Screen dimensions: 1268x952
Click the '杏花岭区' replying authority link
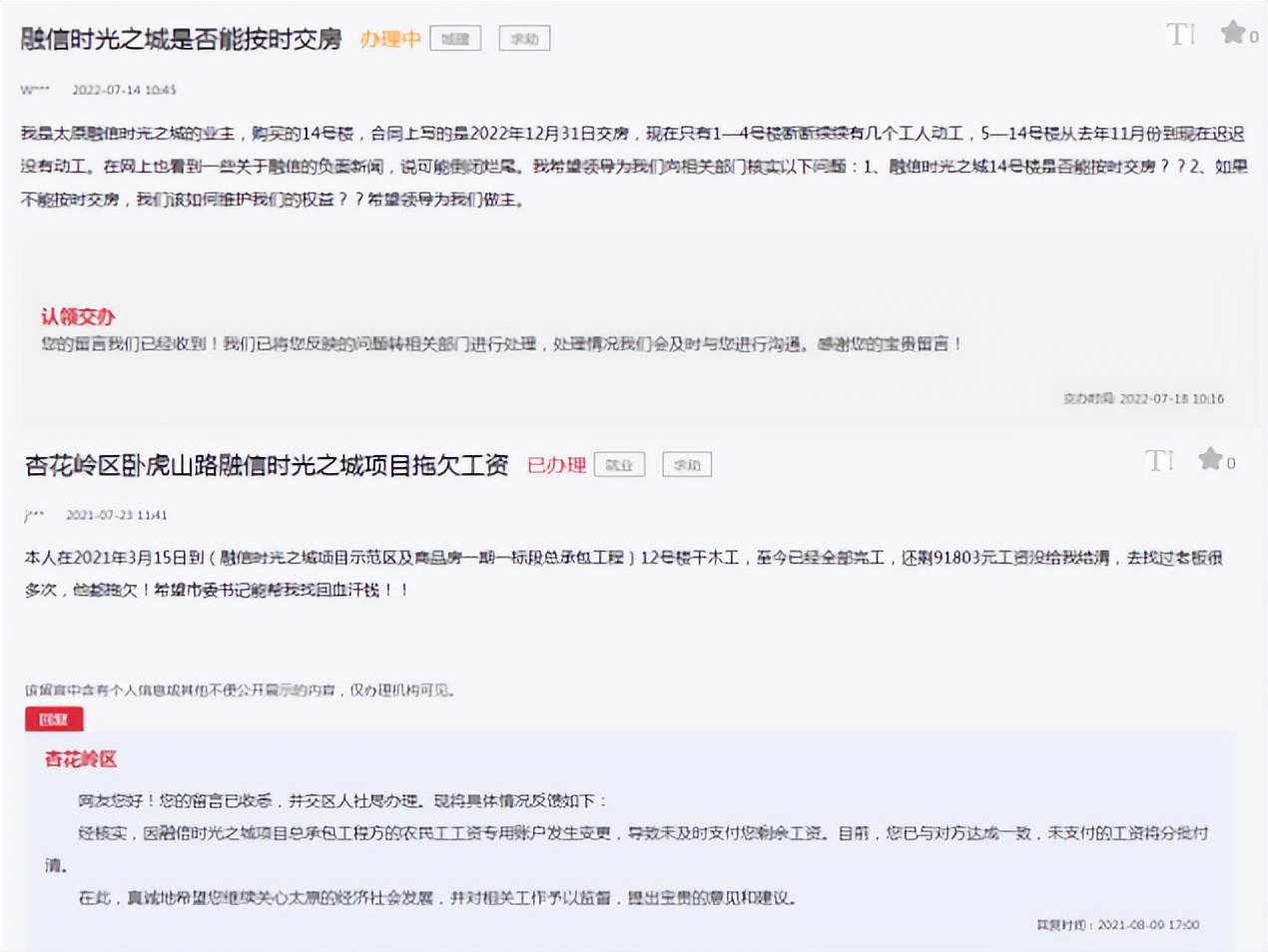[79, 759]
